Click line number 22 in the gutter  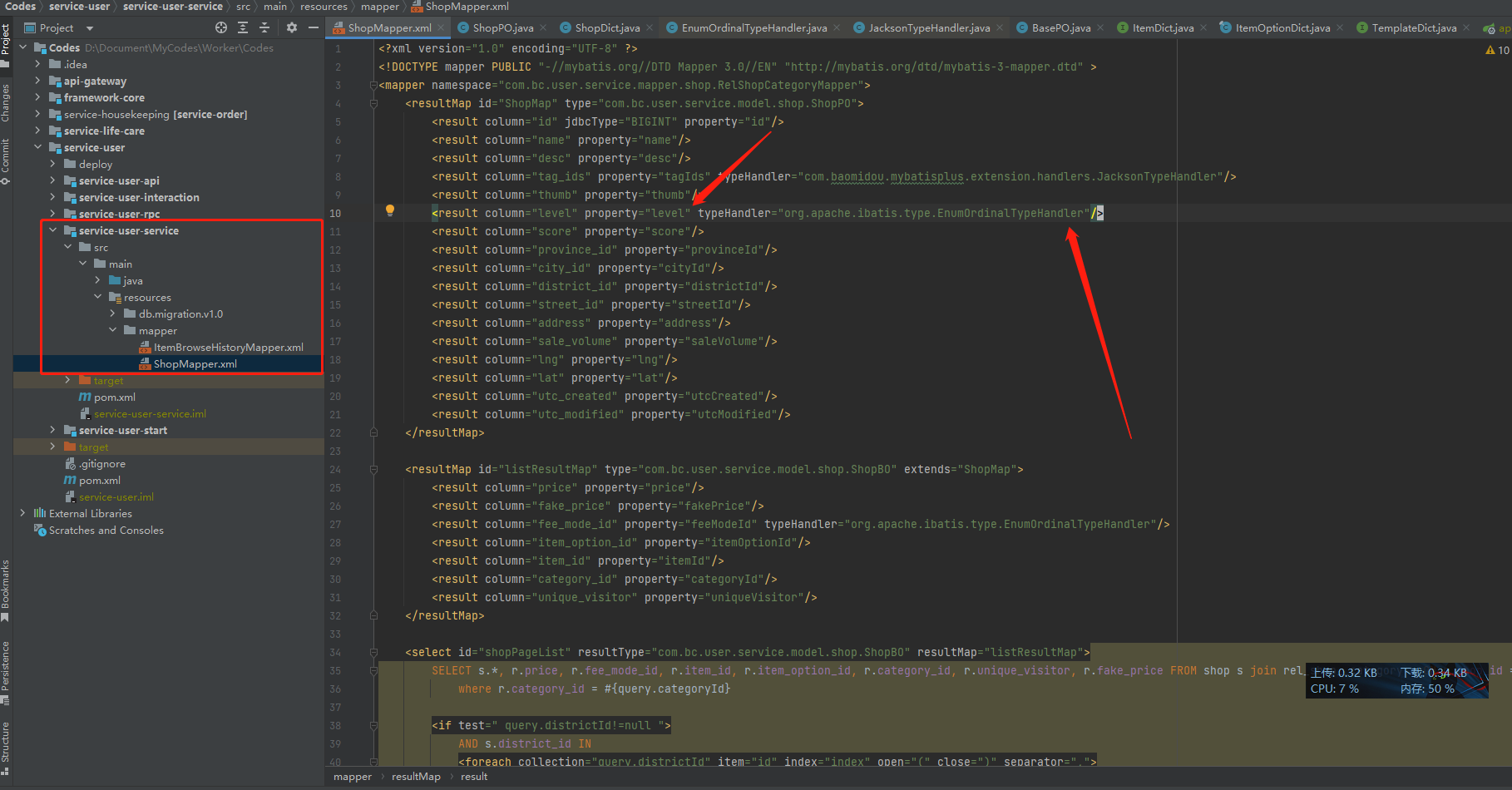(335, 433)
